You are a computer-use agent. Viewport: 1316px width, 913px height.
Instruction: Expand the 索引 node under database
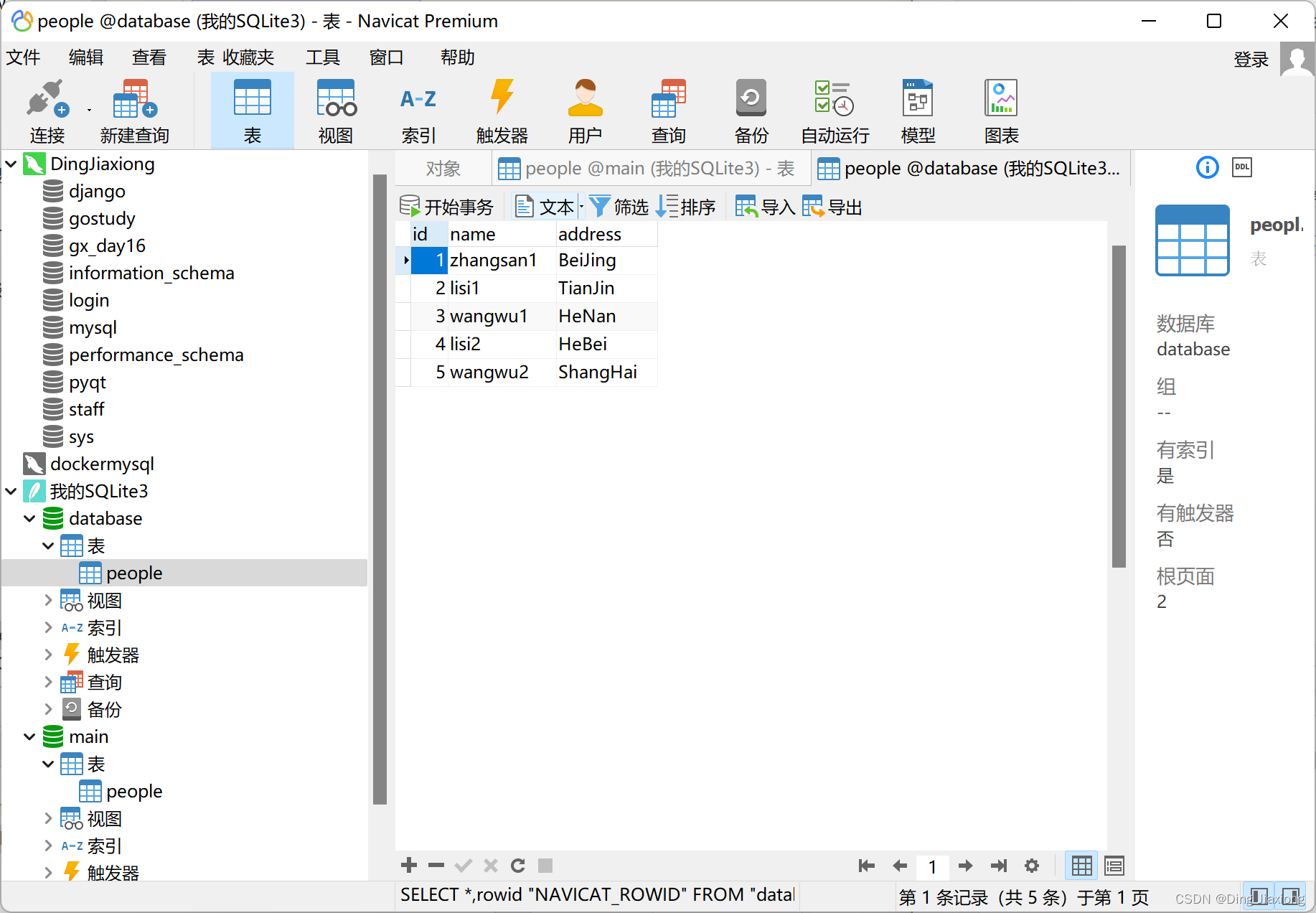click(48, 627)
